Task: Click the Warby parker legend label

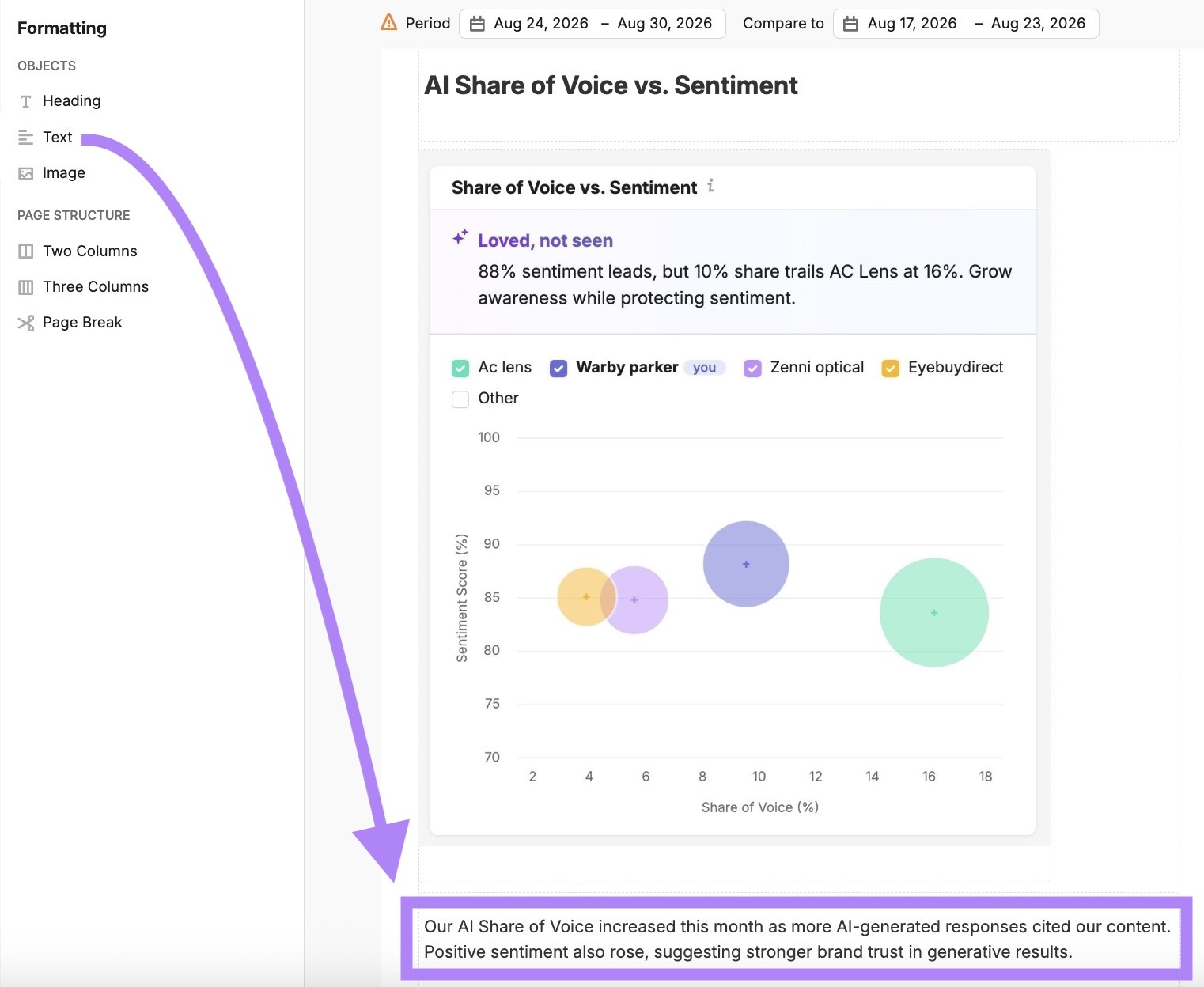Action: (627, 368)
